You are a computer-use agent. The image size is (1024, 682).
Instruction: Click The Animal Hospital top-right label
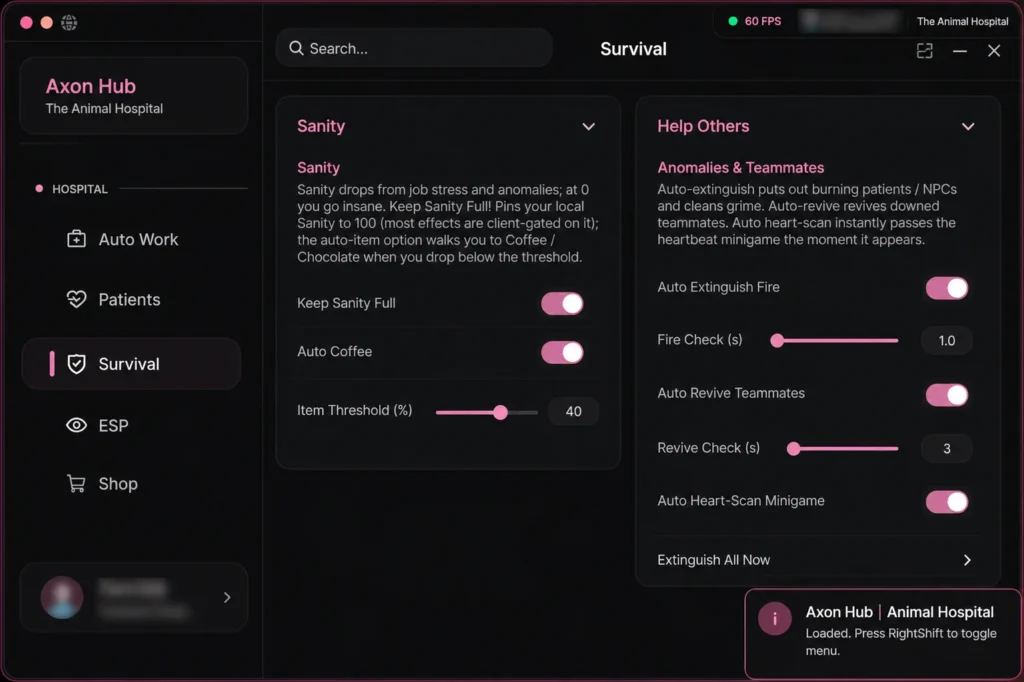(962, 22)
